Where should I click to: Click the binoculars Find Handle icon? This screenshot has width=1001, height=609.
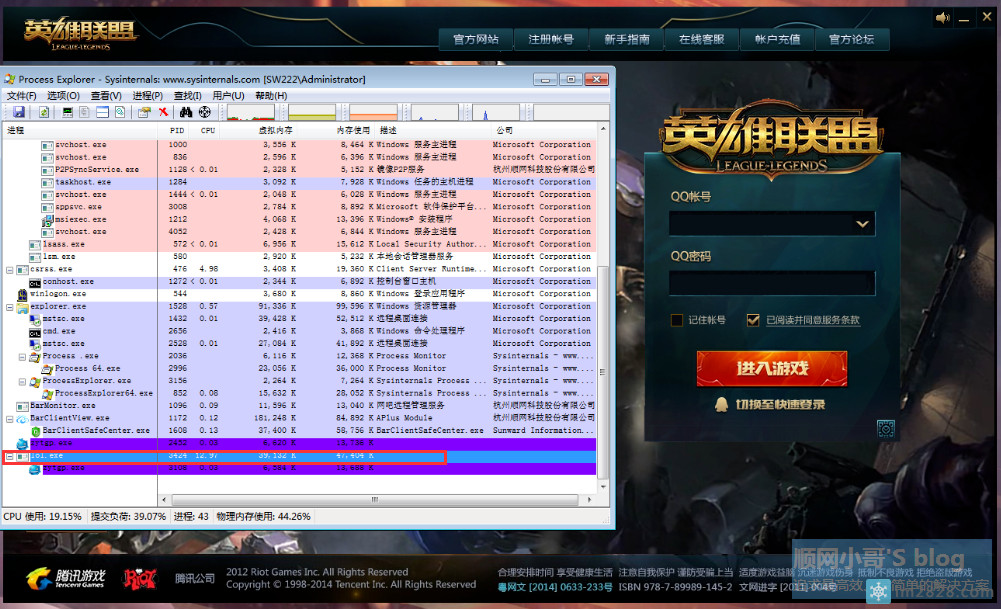pos(186,112)
